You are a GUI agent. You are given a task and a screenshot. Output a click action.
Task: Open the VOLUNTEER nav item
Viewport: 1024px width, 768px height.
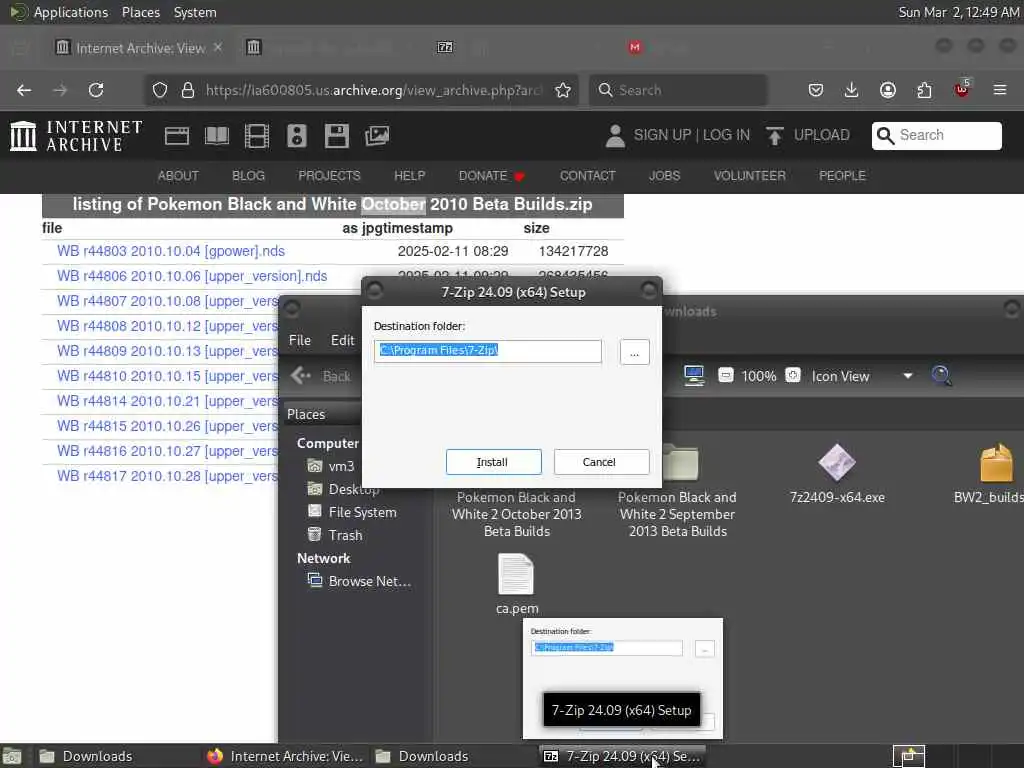click(x=750, y=176)
